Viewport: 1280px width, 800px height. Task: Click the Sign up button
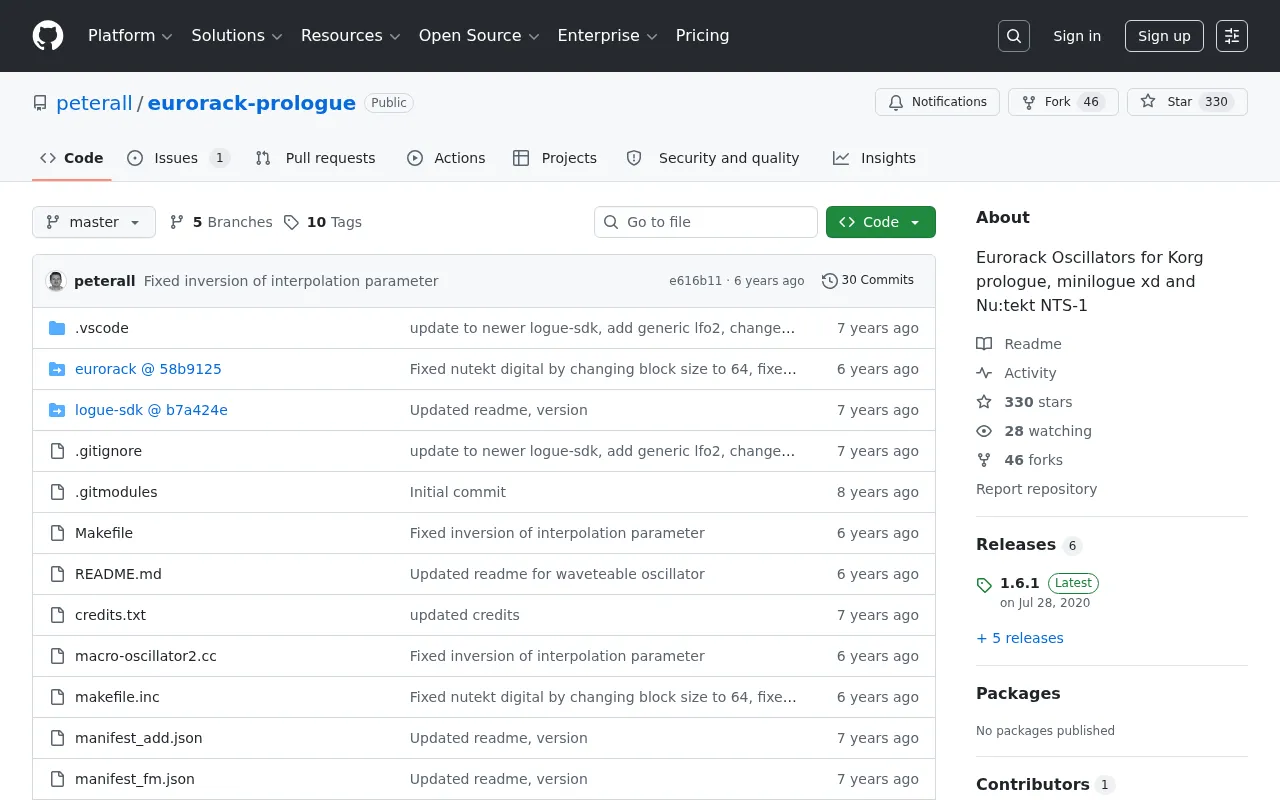(1164, 36)
